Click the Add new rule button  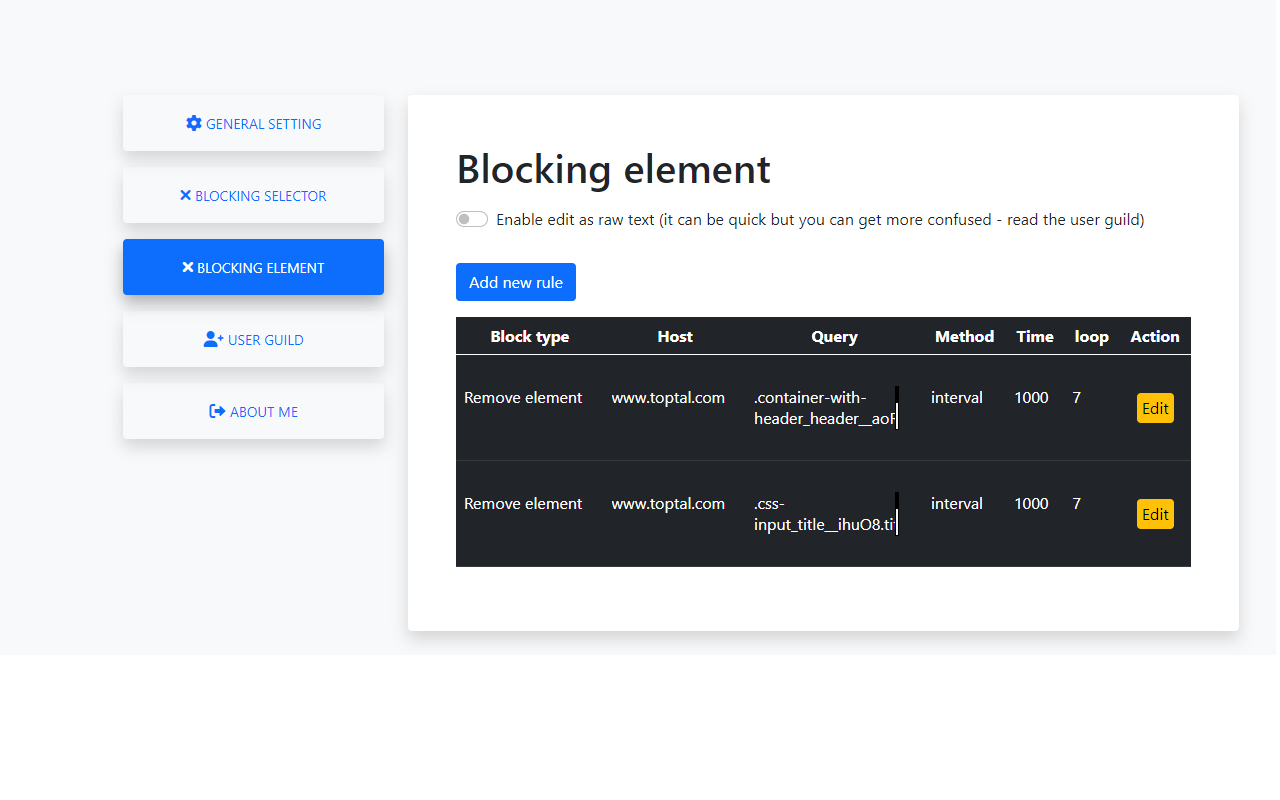tap(516, 282)
